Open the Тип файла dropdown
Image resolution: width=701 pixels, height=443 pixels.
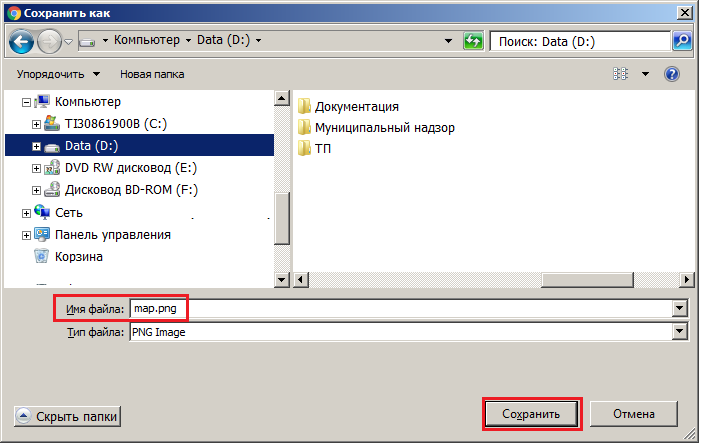coord(681,331)
